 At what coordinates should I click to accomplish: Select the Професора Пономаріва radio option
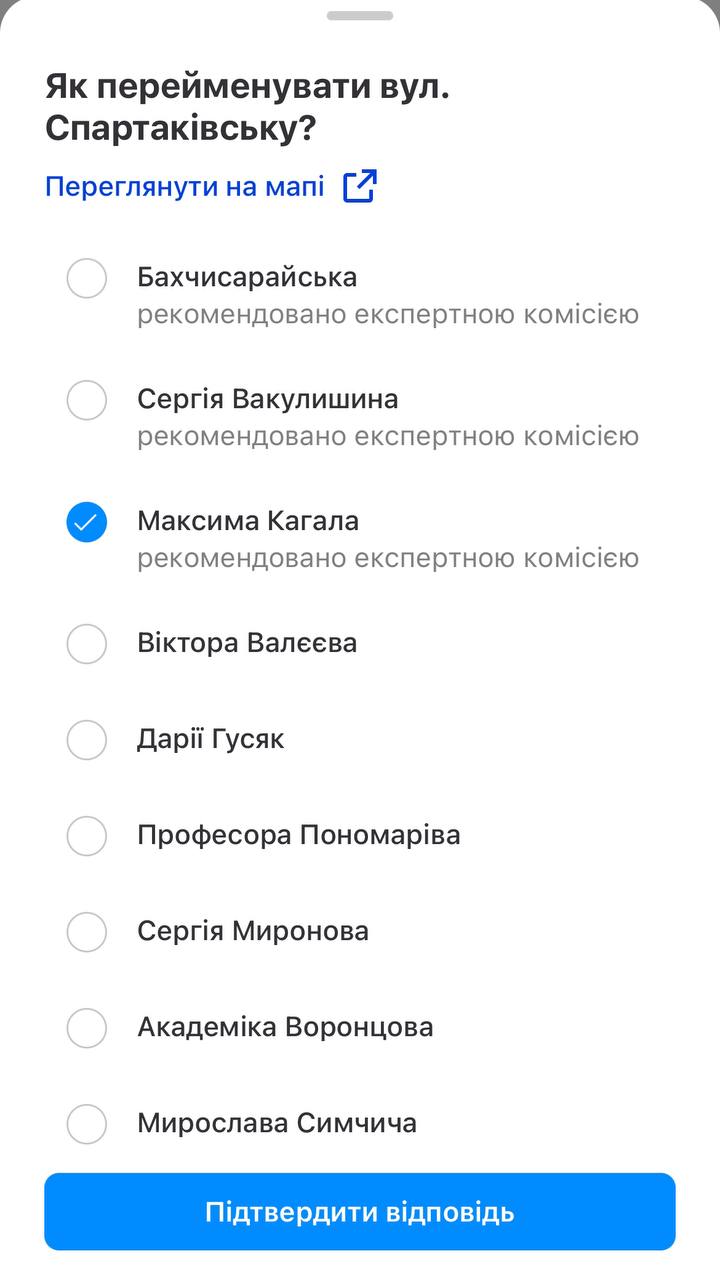click(x=87, y=836)
